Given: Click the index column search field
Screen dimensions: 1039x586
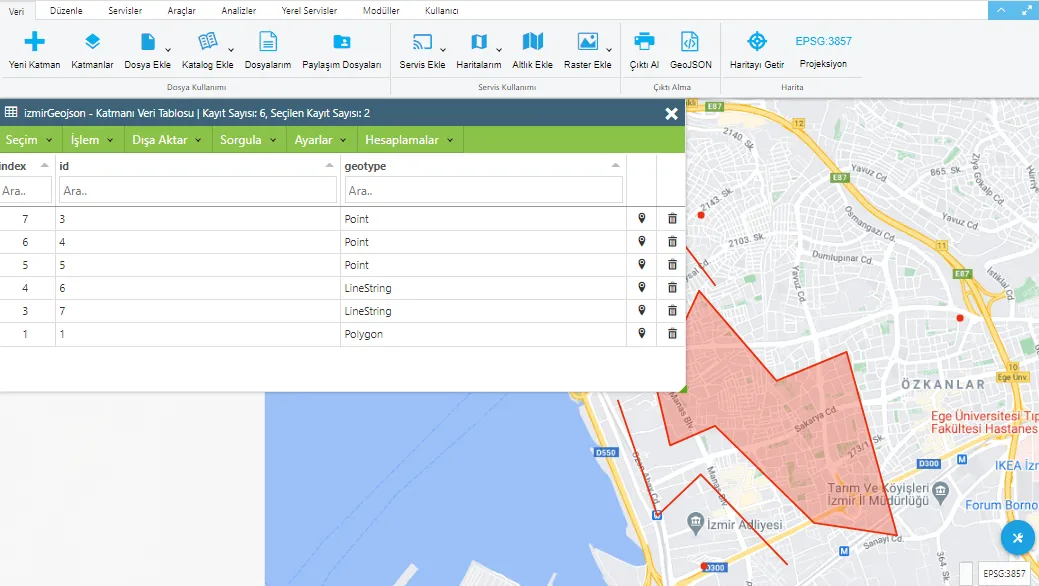Looking at the screenshot, I should 25,190.
